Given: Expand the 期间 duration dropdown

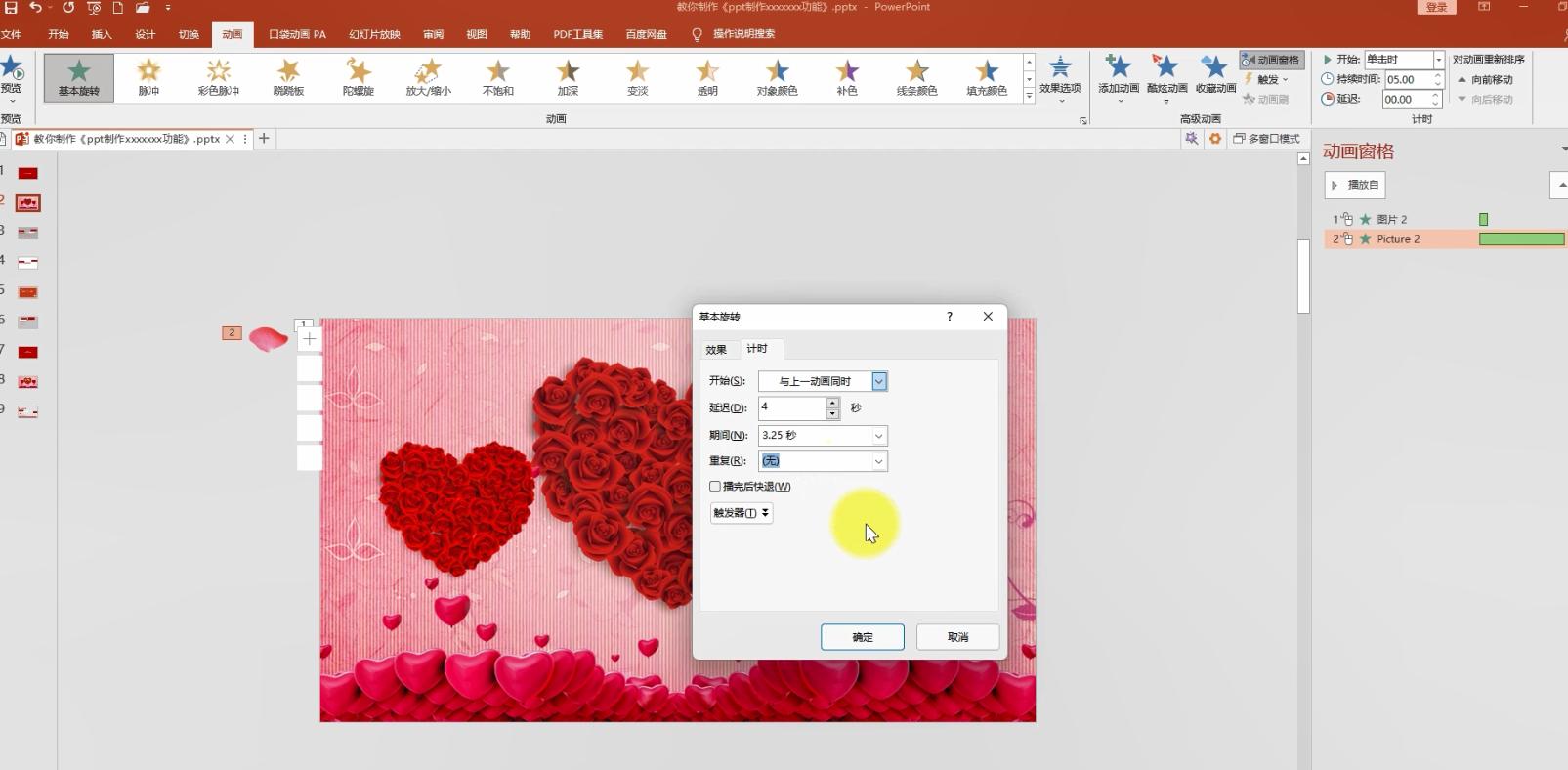Looking at the screenshot, I should (878, 436).
